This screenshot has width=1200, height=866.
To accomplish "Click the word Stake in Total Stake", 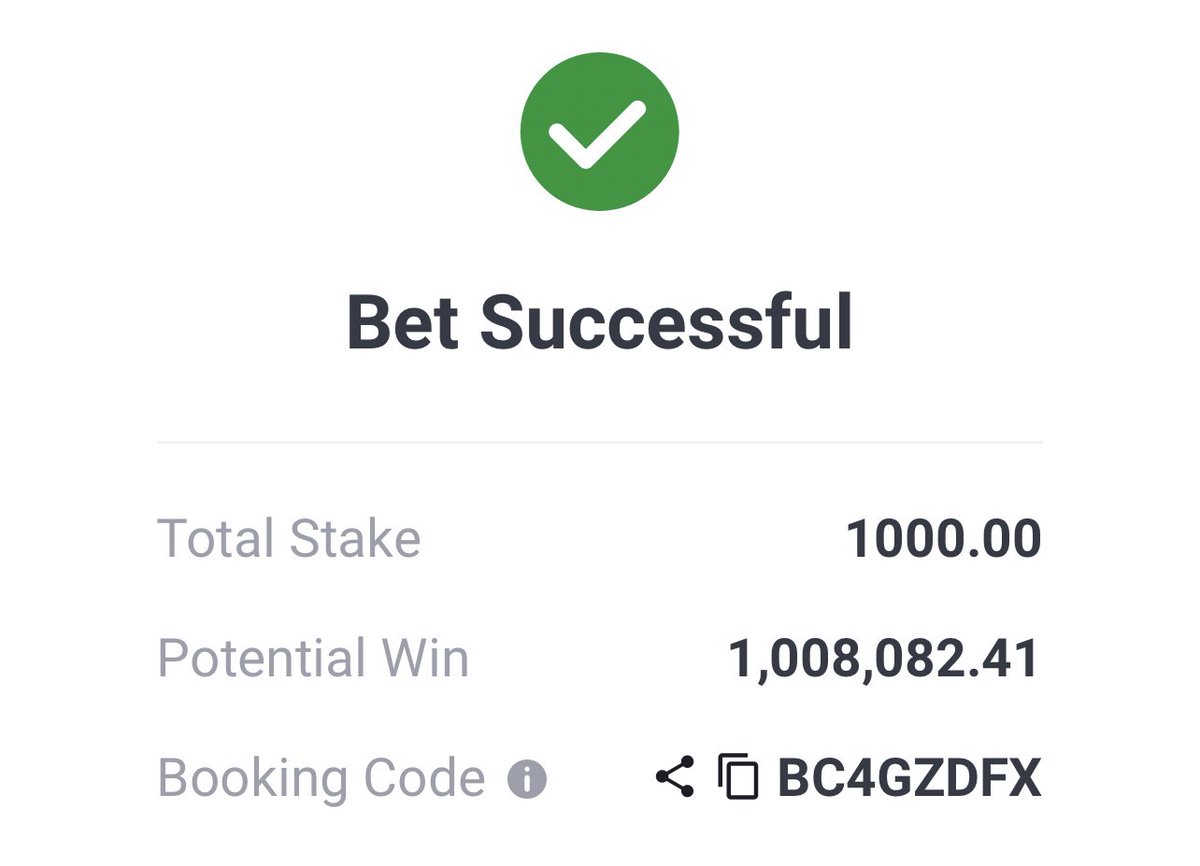I will coord(355,538).
